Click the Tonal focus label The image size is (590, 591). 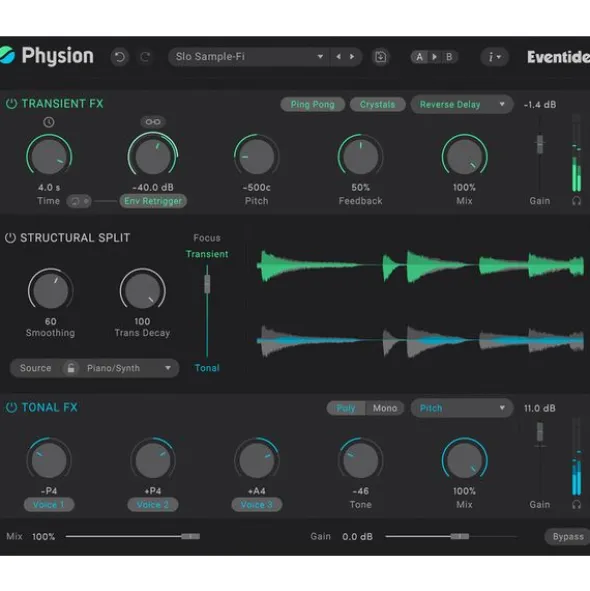(207, 368)
